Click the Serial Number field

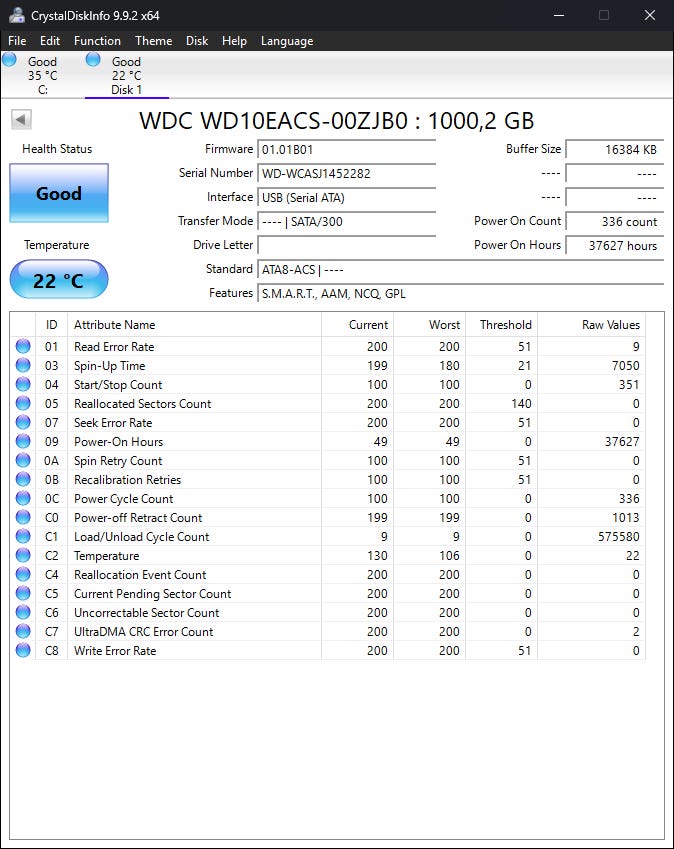pos(346,173)
